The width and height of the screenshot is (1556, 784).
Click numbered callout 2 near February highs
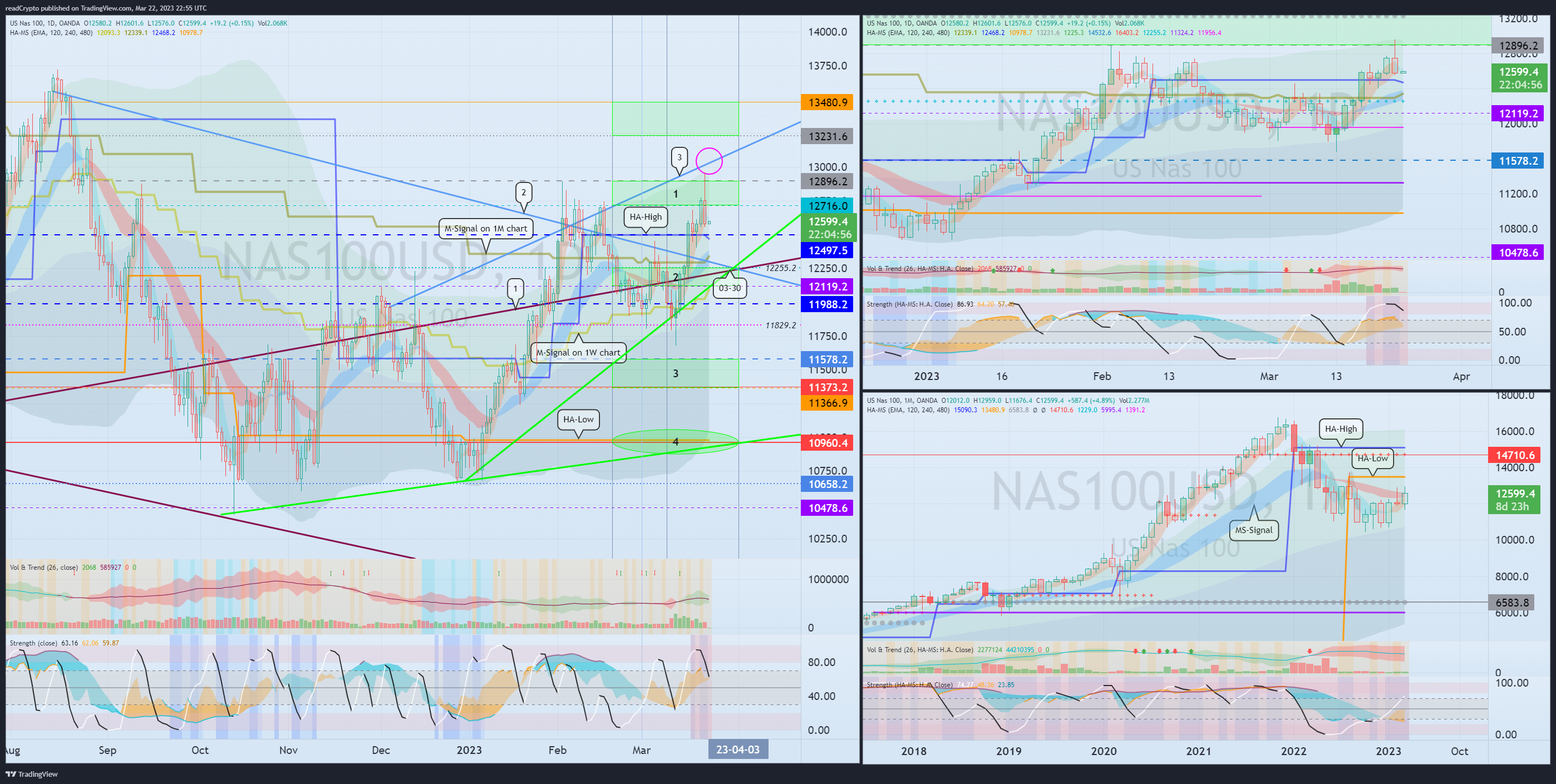tap(523, 192)
